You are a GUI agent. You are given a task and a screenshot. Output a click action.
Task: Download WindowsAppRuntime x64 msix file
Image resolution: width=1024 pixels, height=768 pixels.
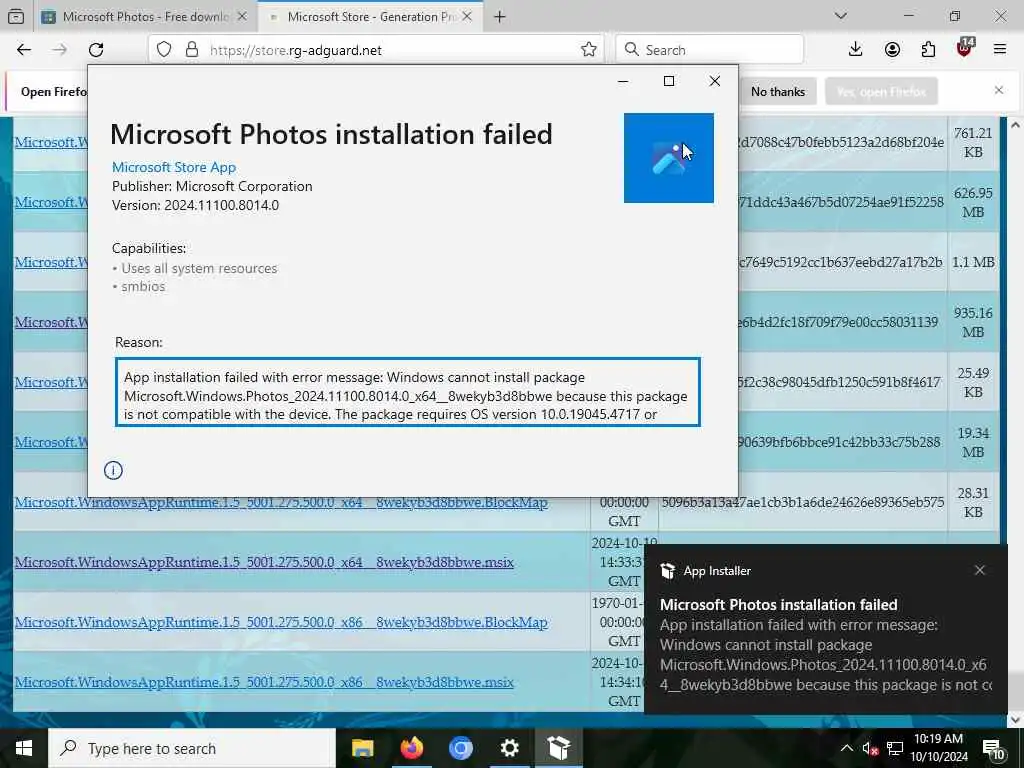point(264,562)
